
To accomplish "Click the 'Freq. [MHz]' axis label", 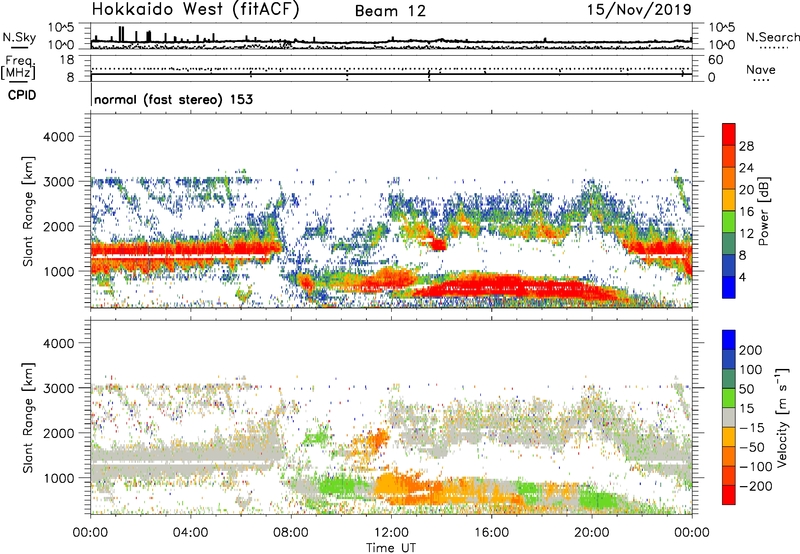I will click(x=18, y=68).
